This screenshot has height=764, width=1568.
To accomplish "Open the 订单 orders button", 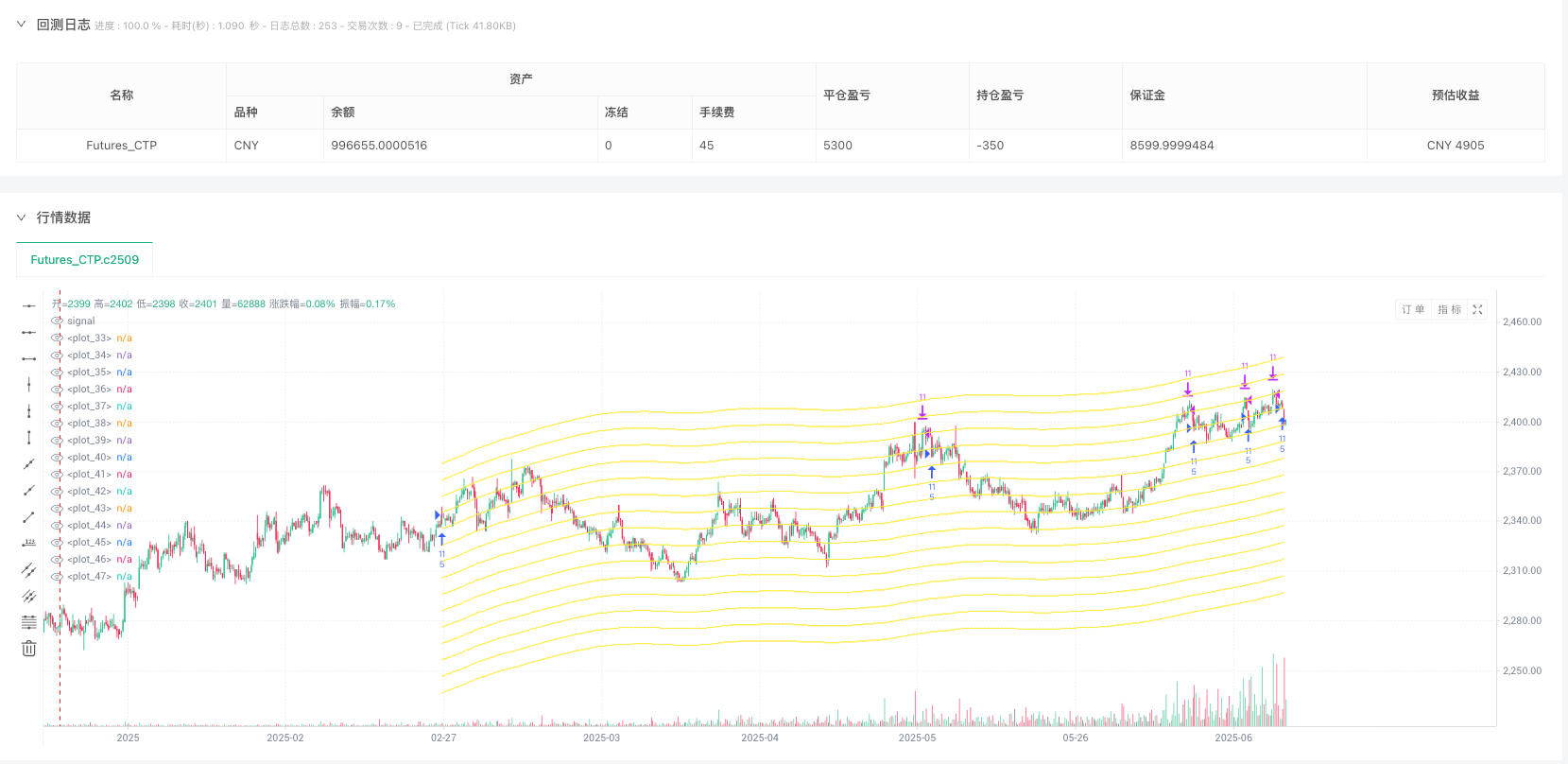I will click(x=1413, y=309).
